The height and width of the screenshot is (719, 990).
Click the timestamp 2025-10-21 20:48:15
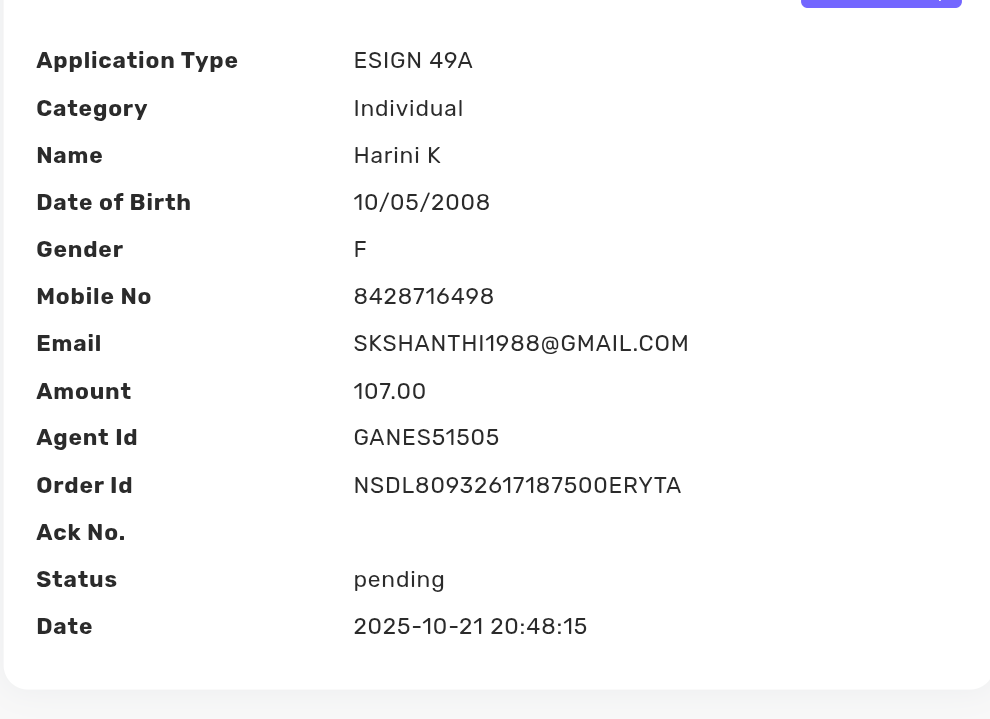(x=470, y=627)
